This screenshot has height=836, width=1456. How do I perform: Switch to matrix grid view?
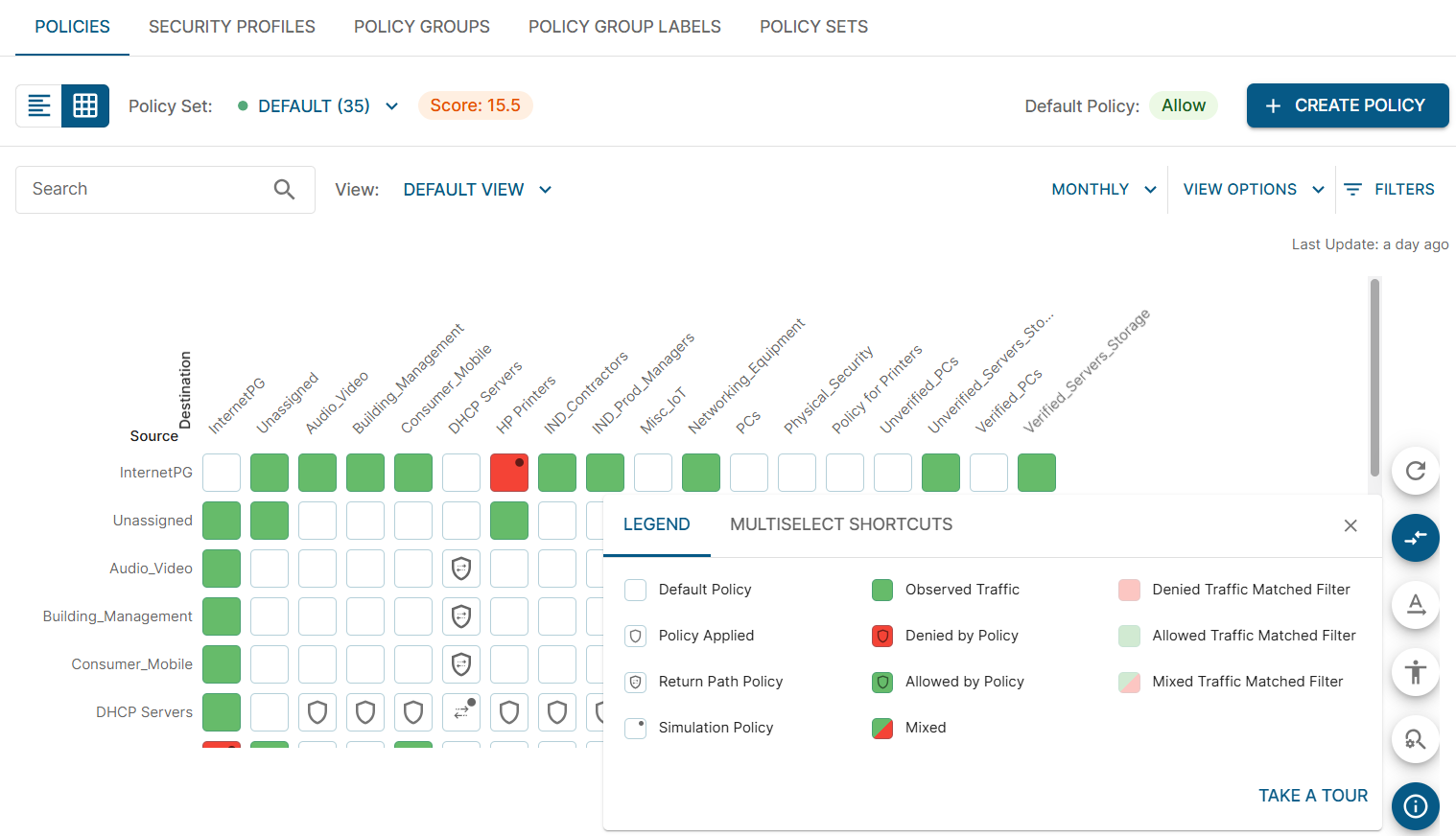85,105
